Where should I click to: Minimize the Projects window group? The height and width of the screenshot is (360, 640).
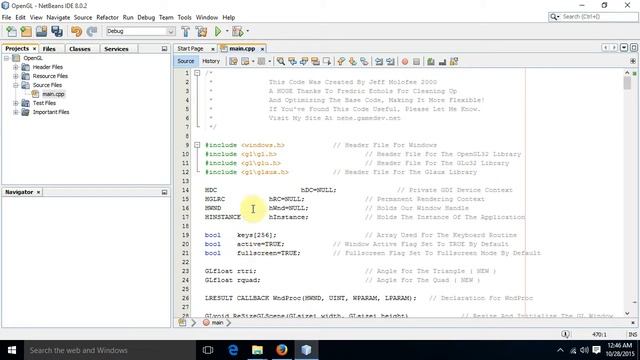click(x=164, y=49)
